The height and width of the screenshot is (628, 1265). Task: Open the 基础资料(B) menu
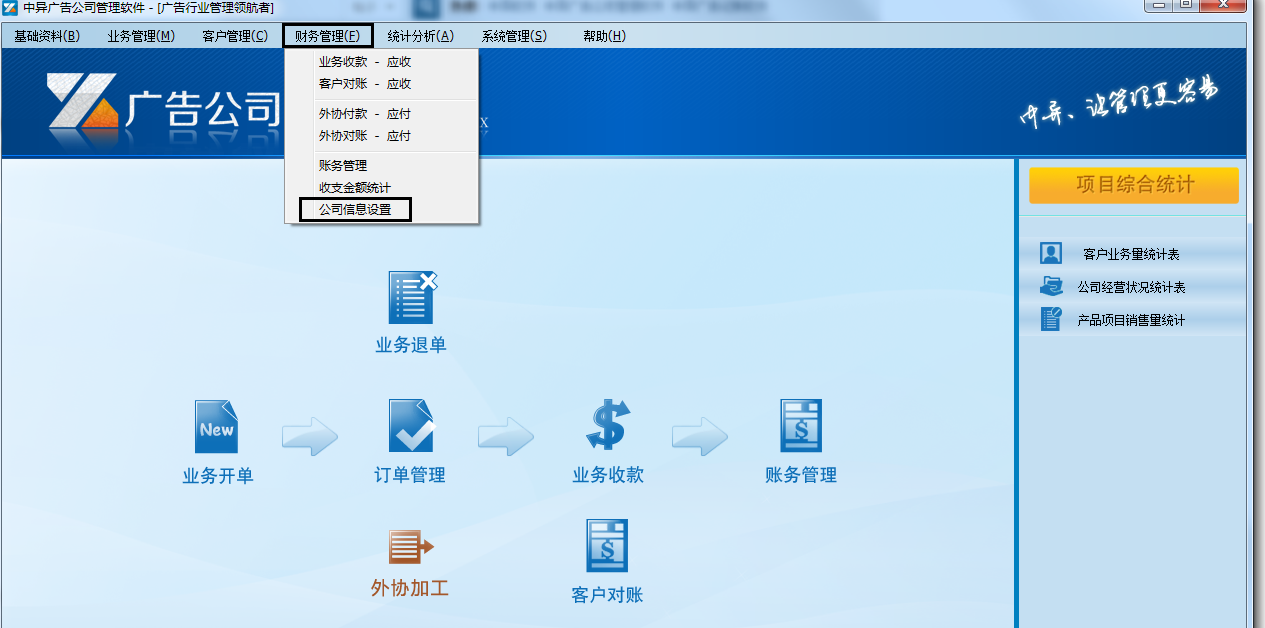(x=47, y=36)
